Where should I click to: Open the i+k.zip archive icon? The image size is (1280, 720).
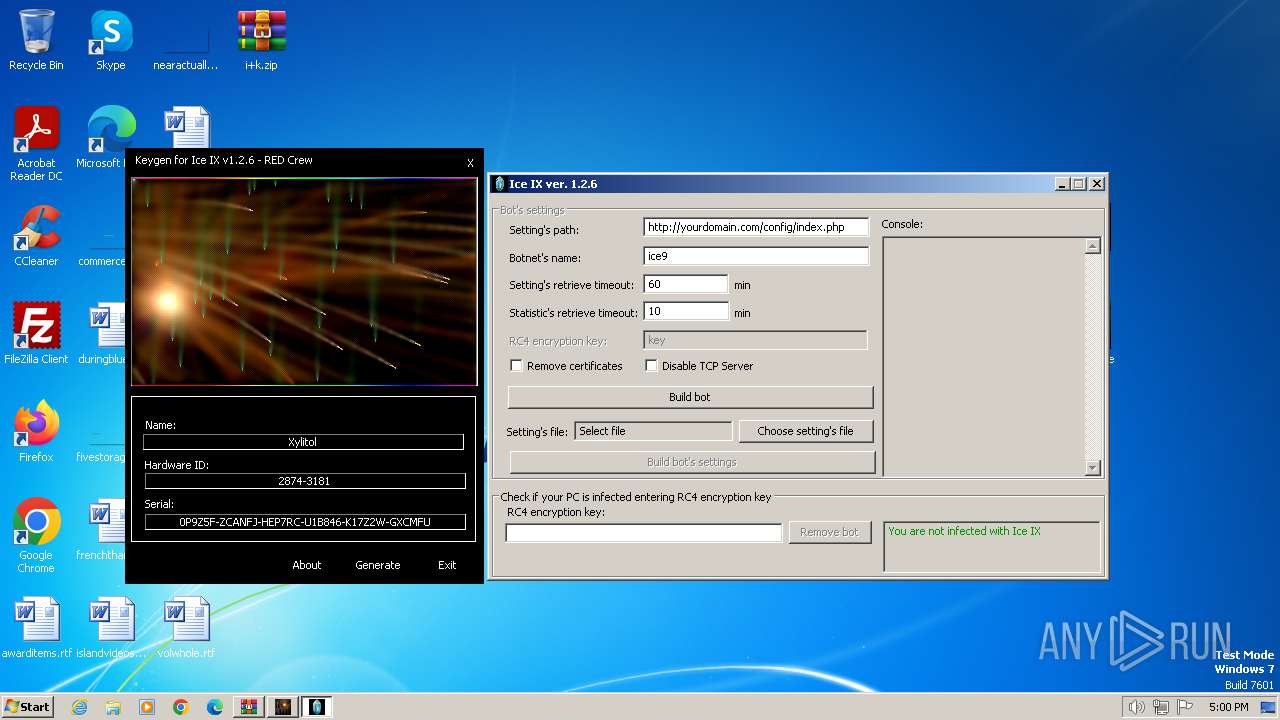pyautogui.click(x=261, y=40)
